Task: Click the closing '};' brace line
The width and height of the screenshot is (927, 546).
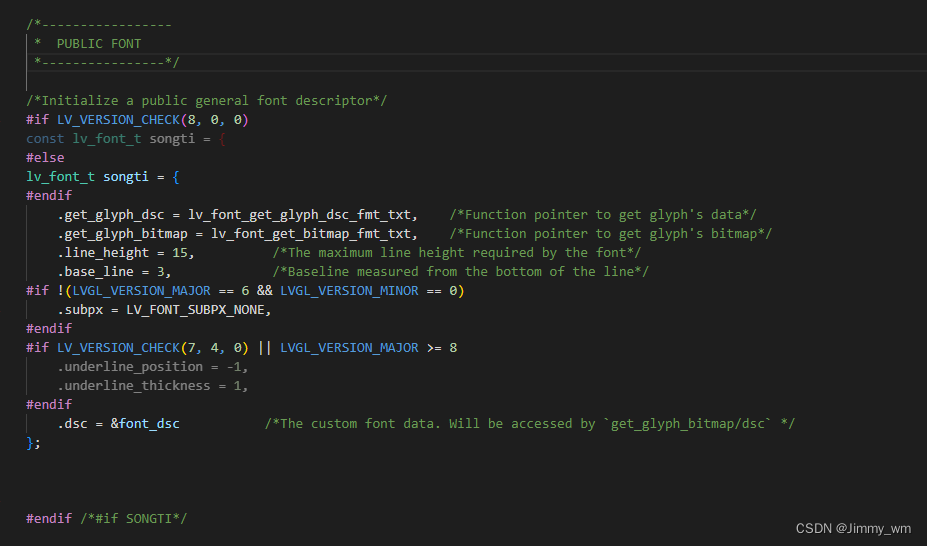Action: pos(33,443)
